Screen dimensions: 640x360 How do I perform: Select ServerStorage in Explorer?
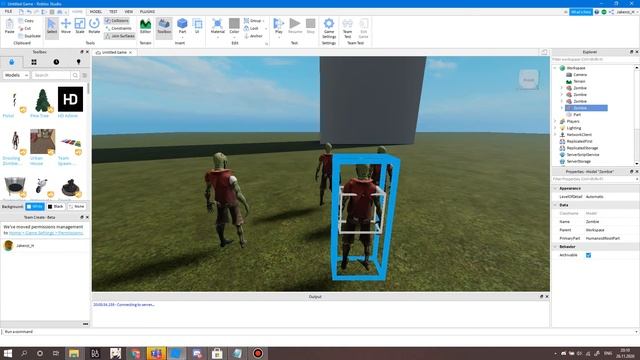(x=579, y=161)
